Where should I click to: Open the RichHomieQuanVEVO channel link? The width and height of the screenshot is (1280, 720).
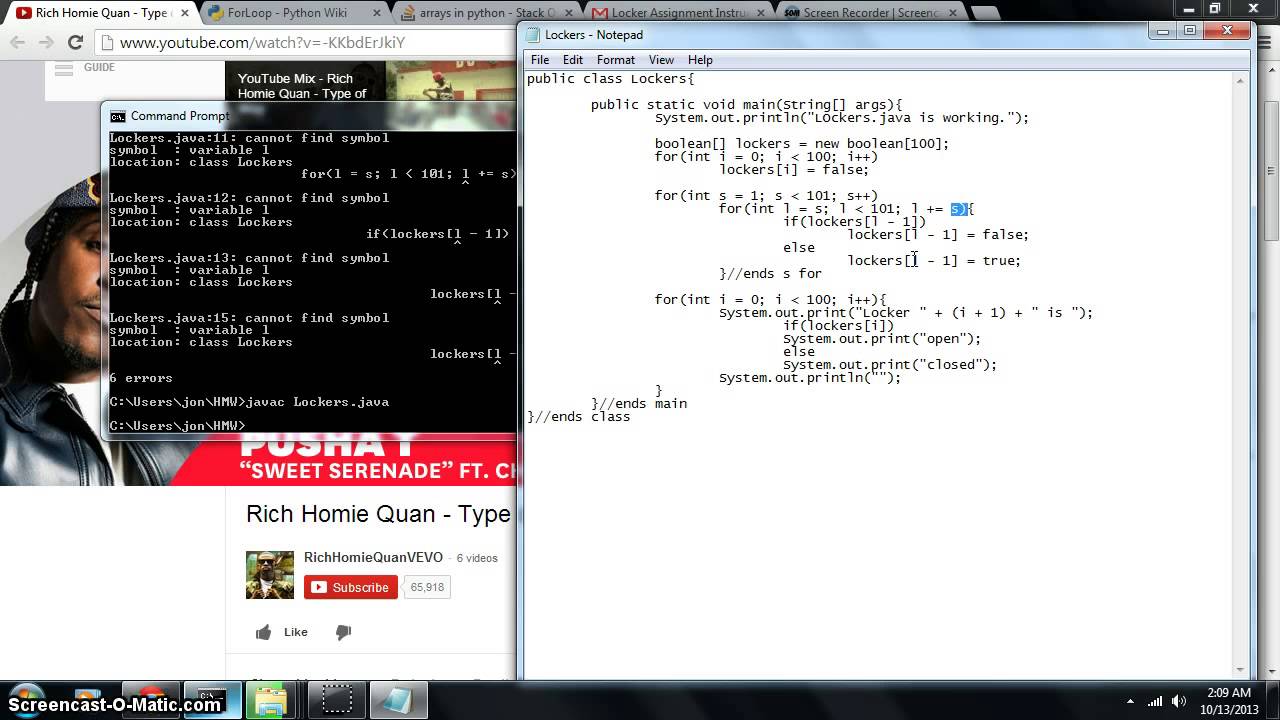373,557
